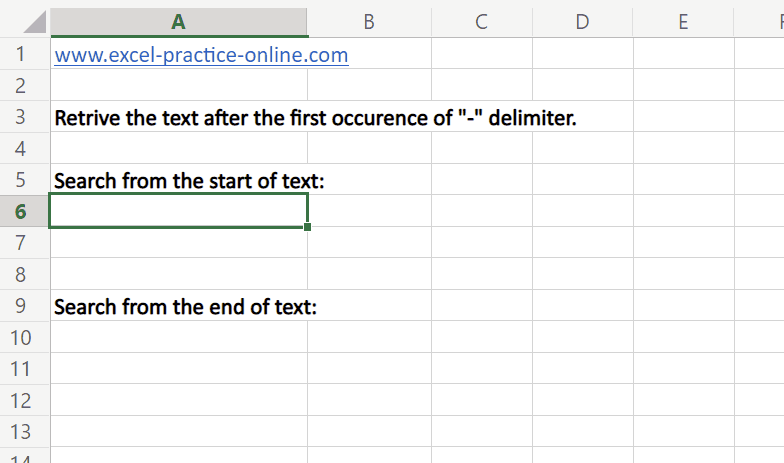784x463 pixels.
Task: Select column A header
Action: click(178, 22)
